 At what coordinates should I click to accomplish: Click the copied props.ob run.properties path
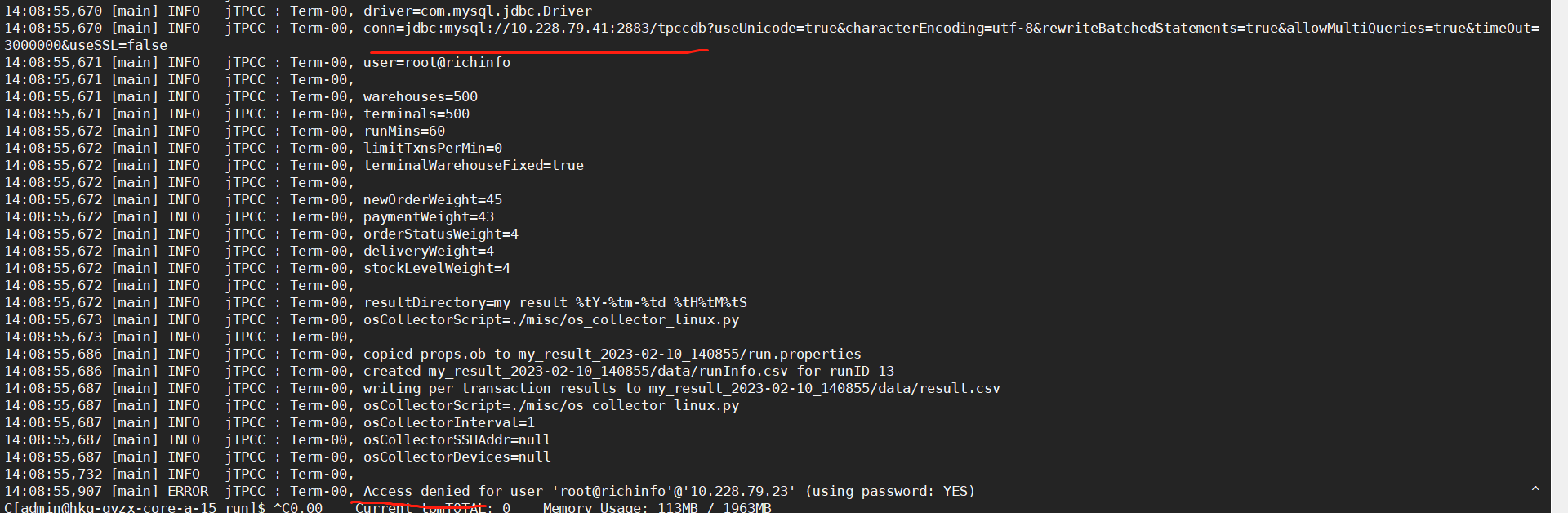(x=612, y=354)
